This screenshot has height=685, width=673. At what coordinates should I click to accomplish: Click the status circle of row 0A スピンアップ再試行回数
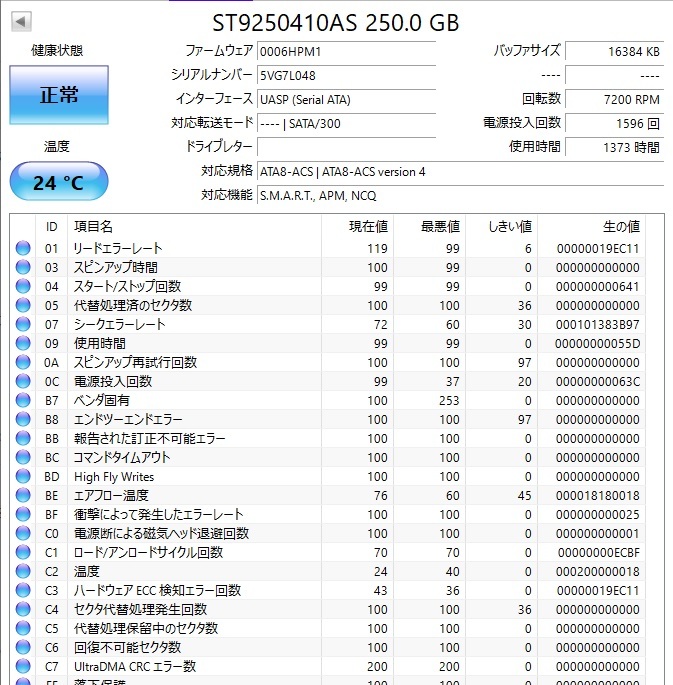point(23,362)
